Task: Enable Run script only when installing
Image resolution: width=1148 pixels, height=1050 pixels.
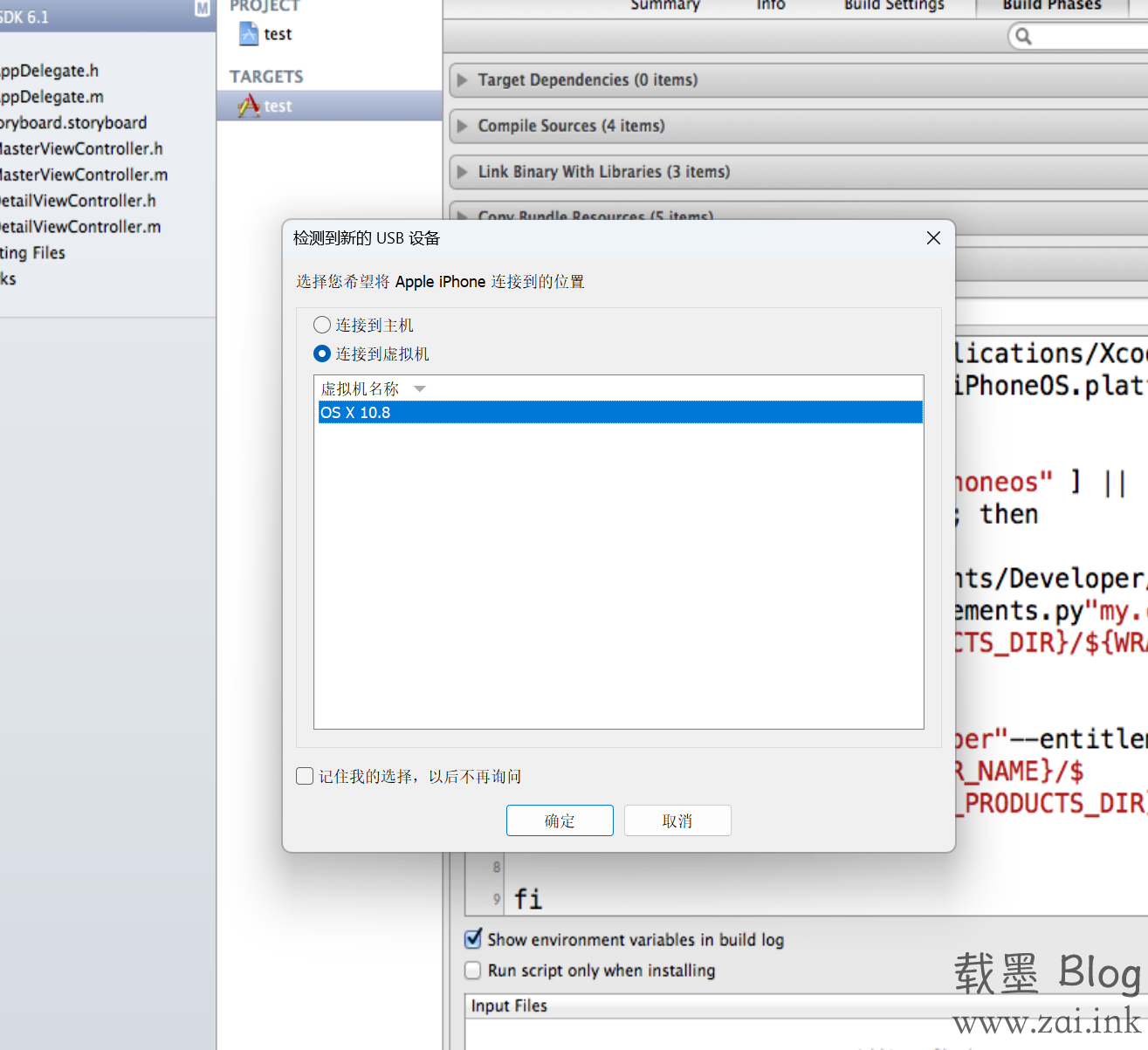Action: point(473,971)
